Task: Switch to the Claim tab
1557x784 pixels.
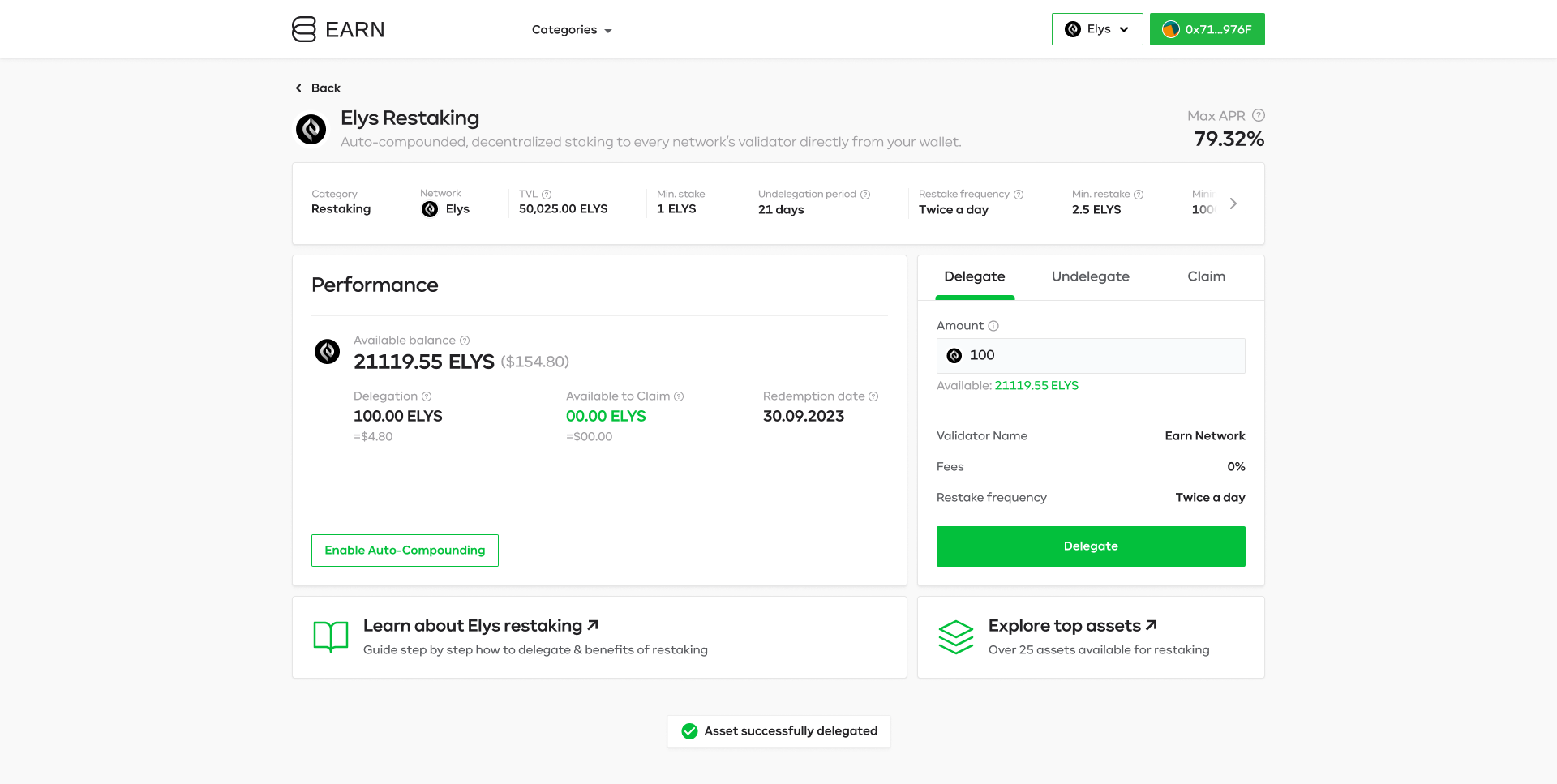Action: tap(1206, 276)
